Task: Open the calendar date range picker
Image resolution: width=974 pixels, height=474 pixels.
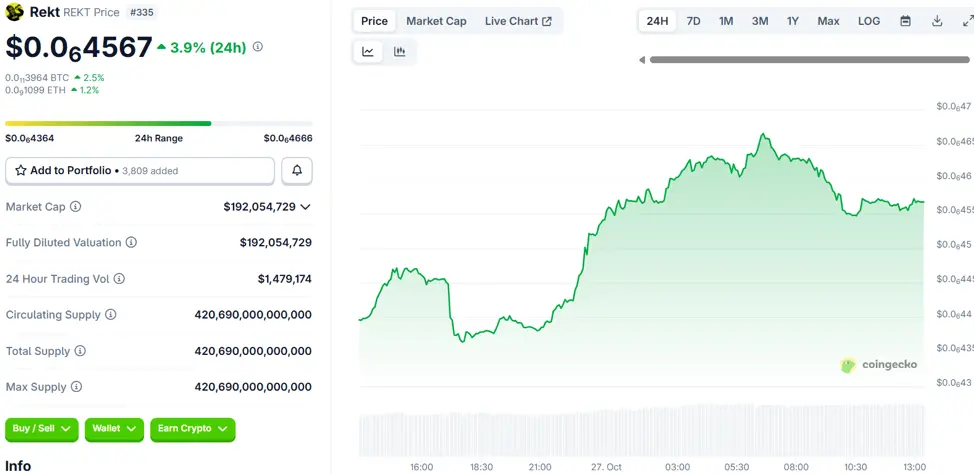Action: click(x=905, y=21)
